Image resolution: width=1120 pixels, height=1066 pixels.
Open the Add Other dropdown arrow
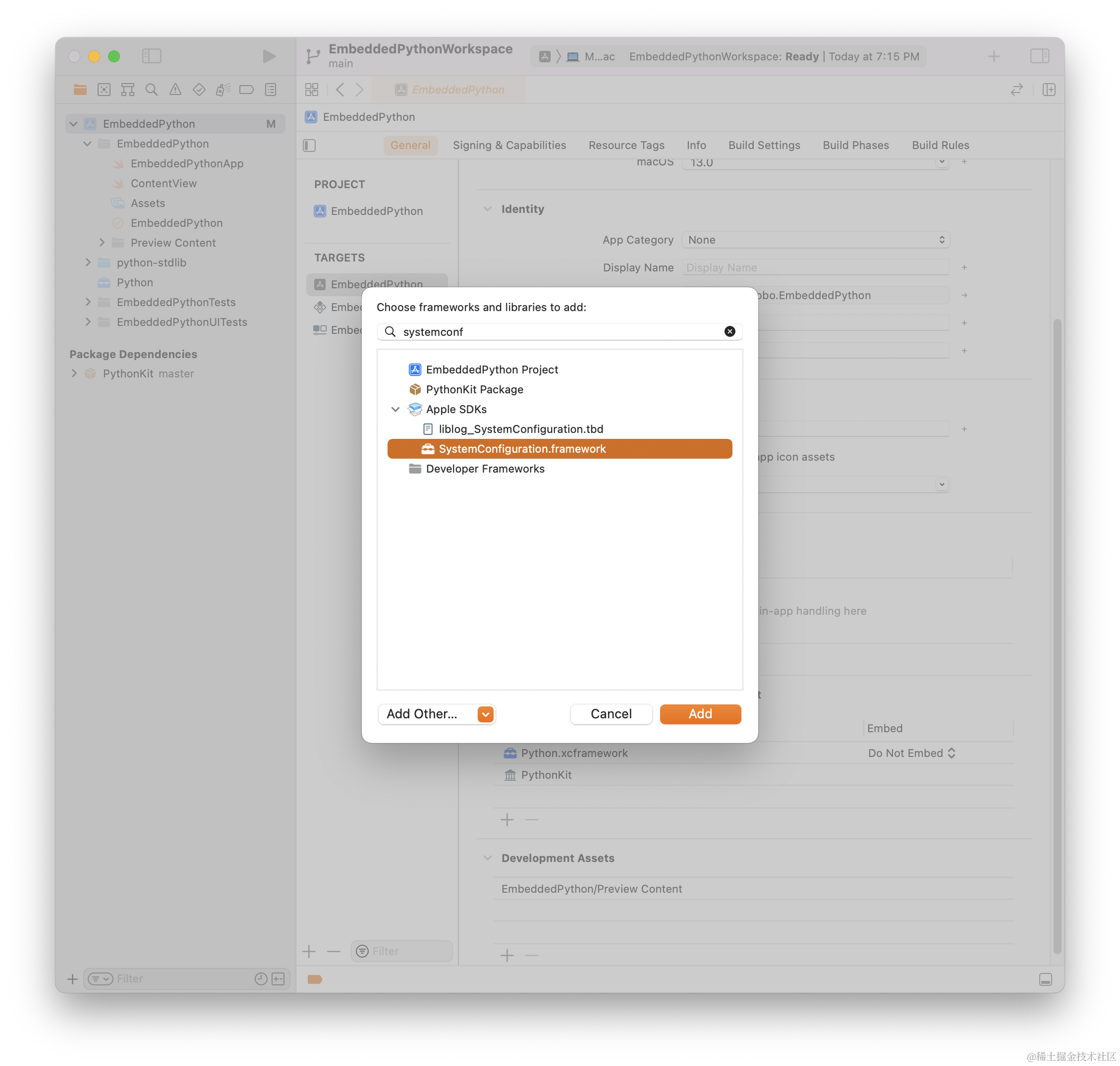tap(485, 714)
